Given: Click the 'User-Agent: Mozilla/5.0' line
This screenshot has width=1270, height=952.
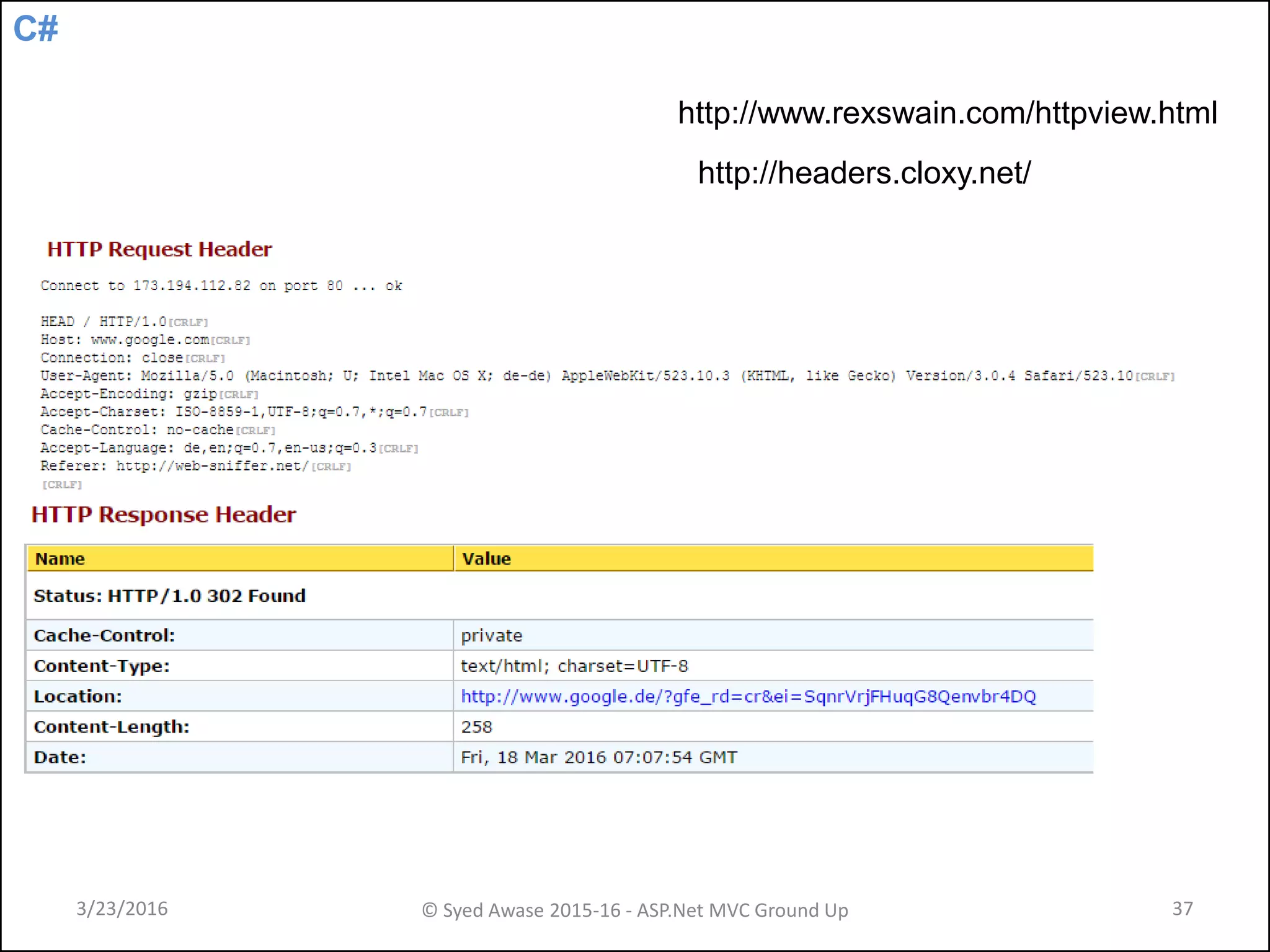Looking at the screenshot, I should coord(608,376).
